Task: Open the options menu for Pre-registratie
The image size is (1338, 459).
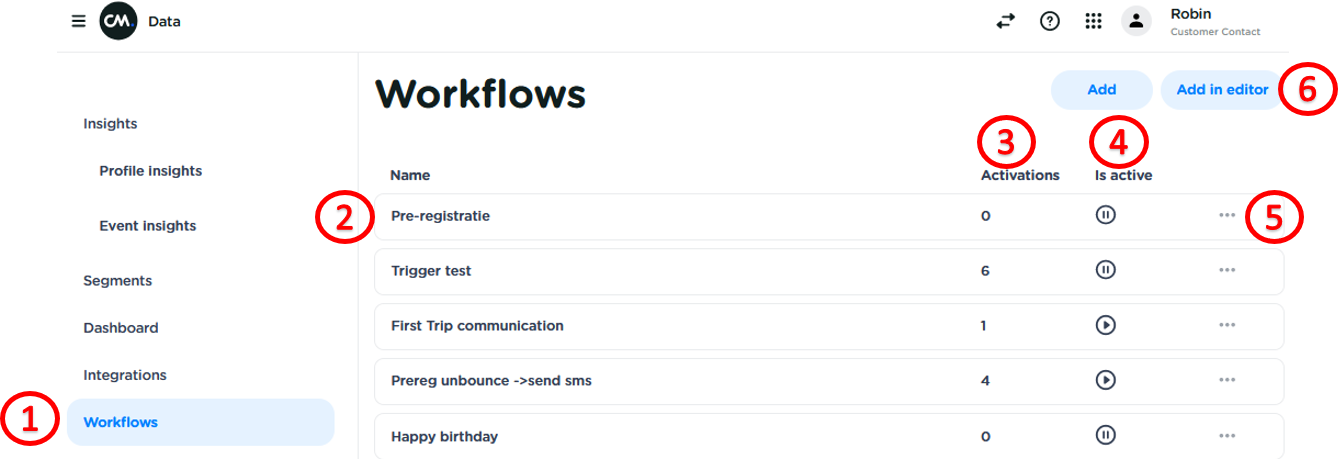Action: click(1227, 215)
